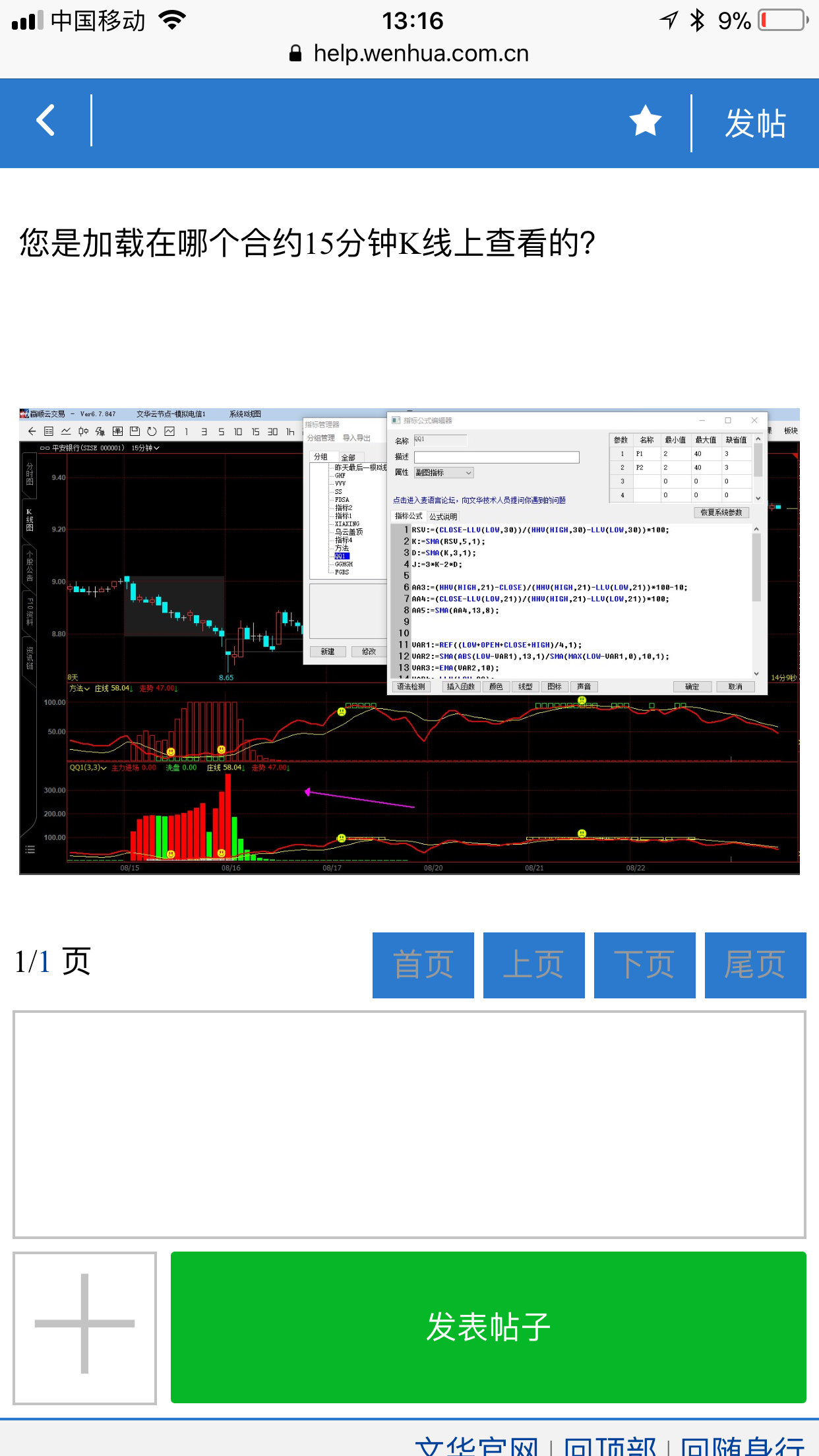Tap the help.wenhua.com.cn address bar

[x=409, y=53]
